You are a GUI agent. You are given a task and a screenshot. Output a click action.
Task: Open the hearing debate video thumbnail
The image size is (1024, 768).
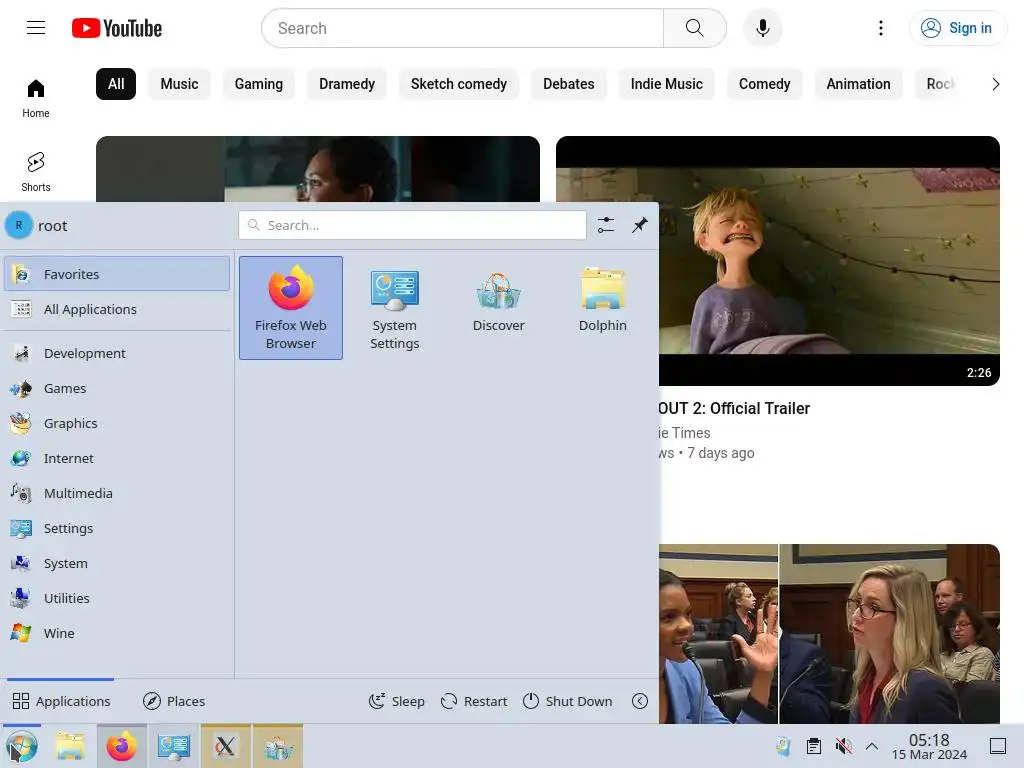[829, 633]
